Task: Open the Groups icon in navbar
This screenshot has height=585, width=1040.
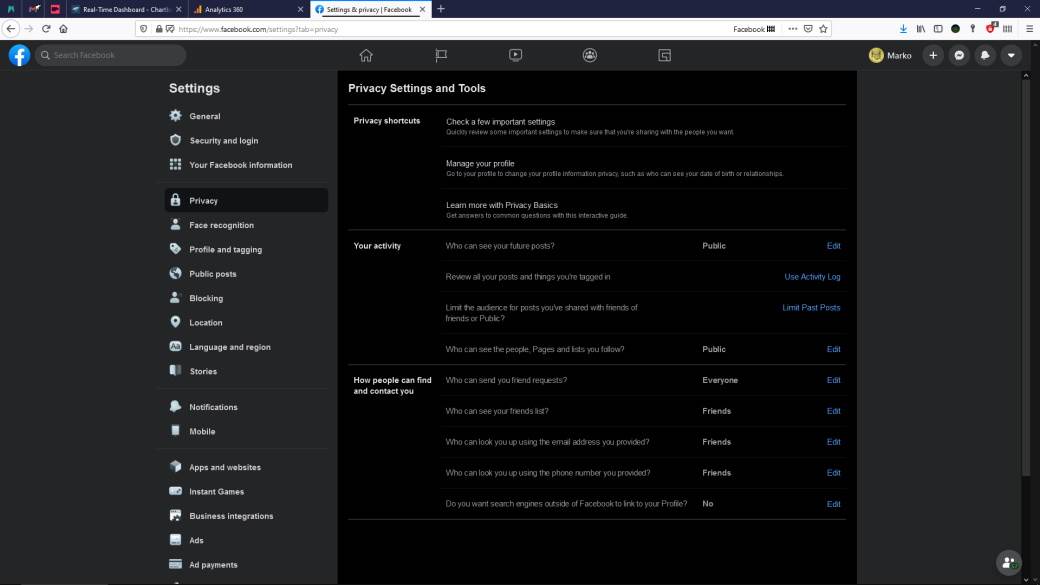Action: tap(590, 55)
